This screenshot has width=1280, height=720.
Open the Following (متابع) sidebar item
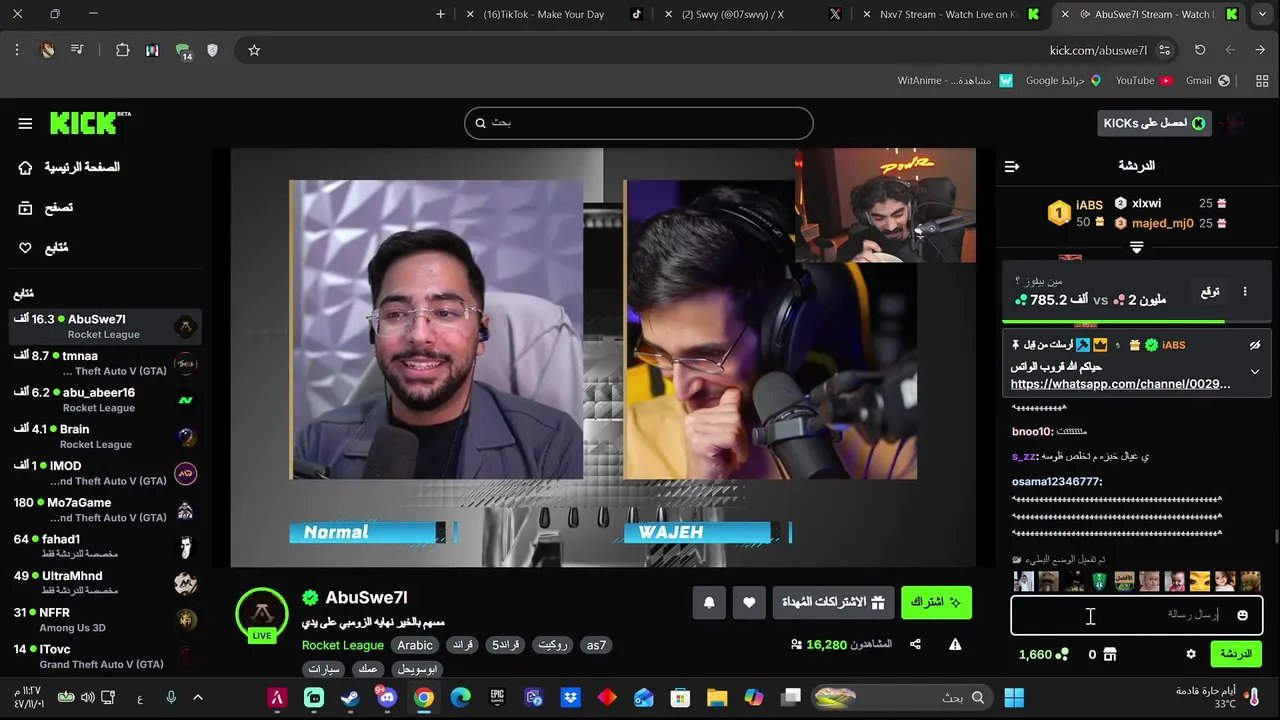(x=43, y=248)
